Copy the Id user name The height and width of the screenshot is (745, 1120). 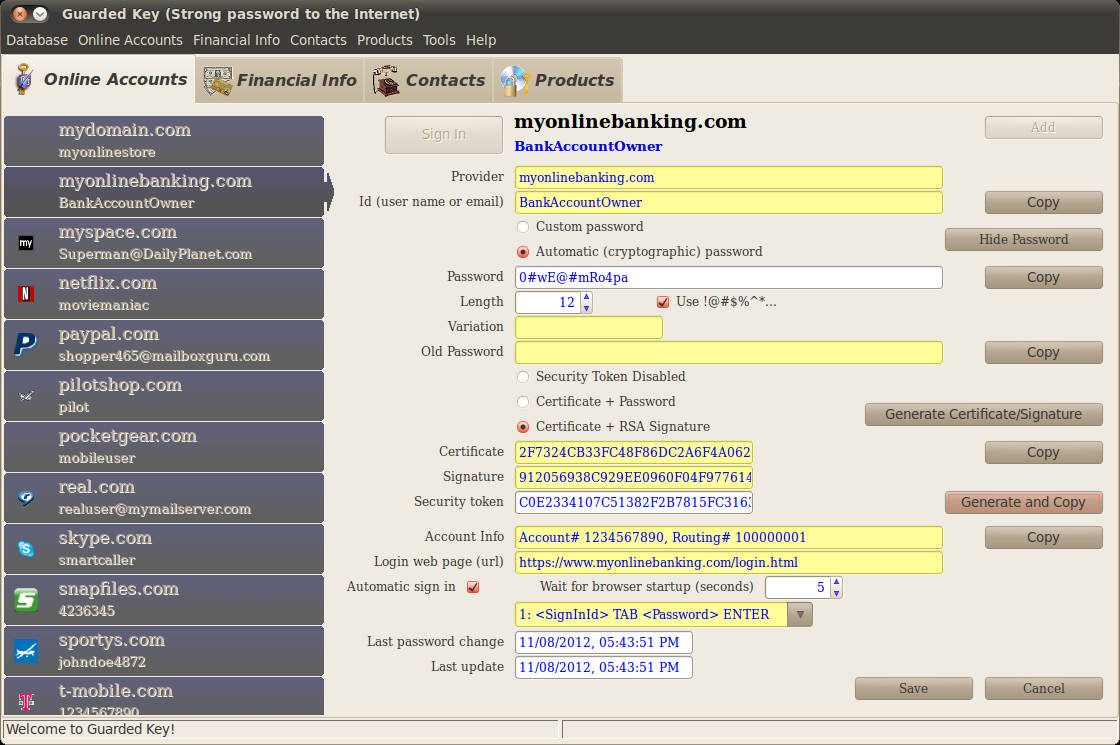pos(1043,202)
